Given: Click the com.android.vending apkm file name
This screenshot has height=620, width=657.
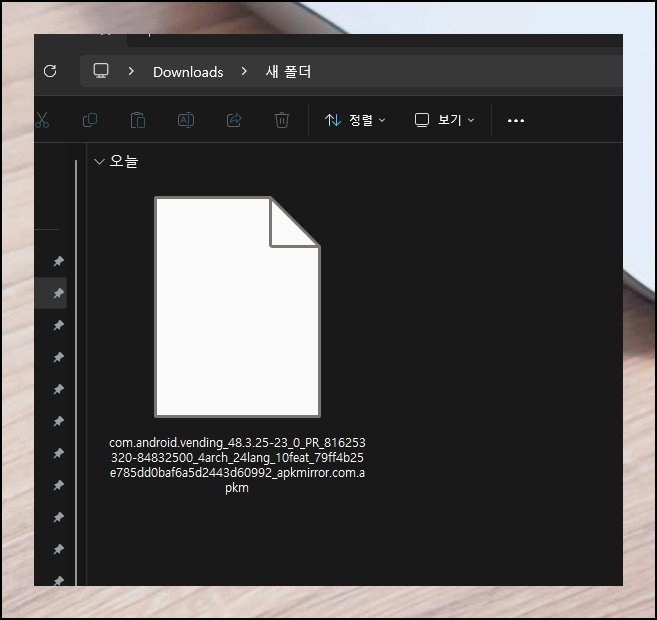Looking at the screenshot, I should 237,465.
